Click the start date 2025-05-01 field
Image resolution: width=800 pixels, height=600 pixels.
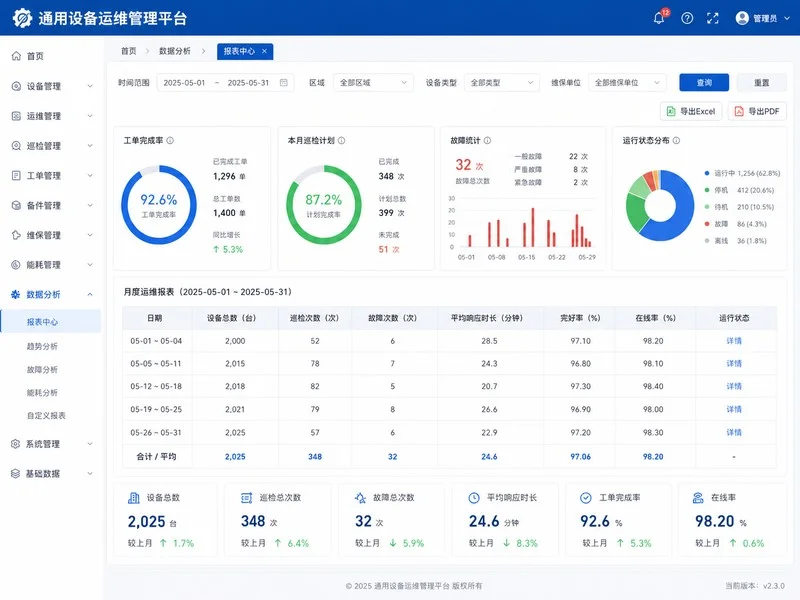184,83
